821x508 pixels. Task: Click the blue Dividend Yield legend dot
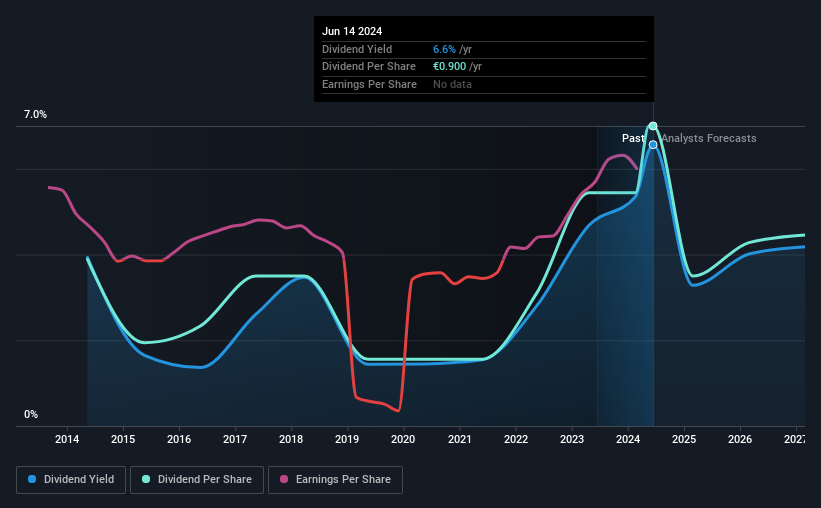pos(32,479)
